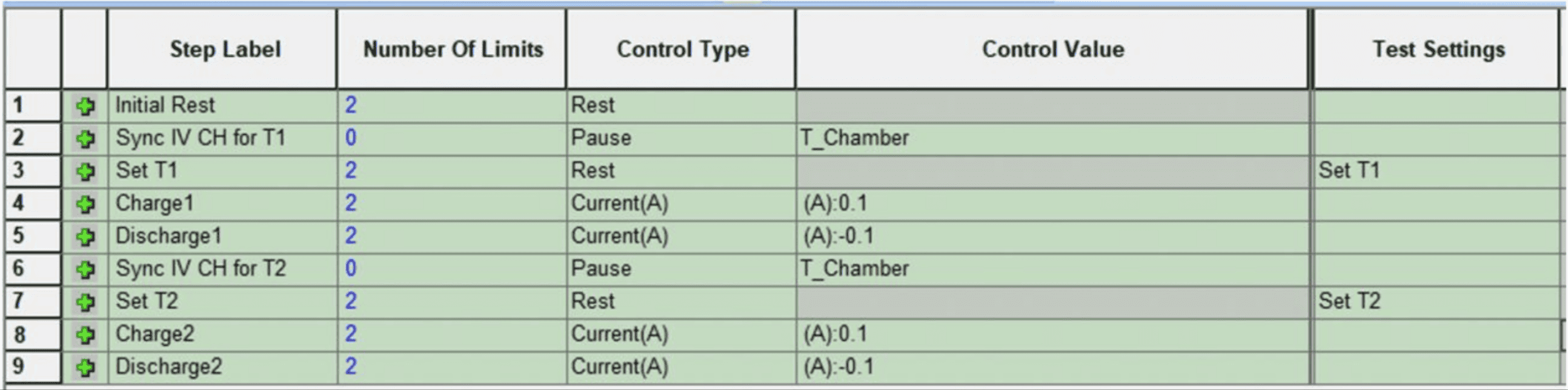Expand step 2 using green plus icon
Viewport: 1568px width, 390px height.
(85, 139)
